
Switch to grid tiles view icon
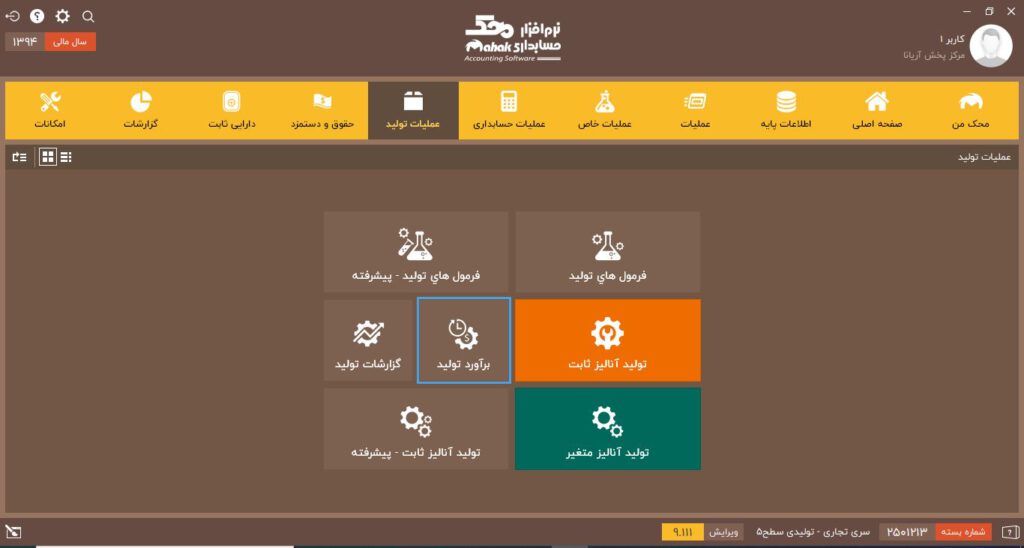click(x=48, y=157)
